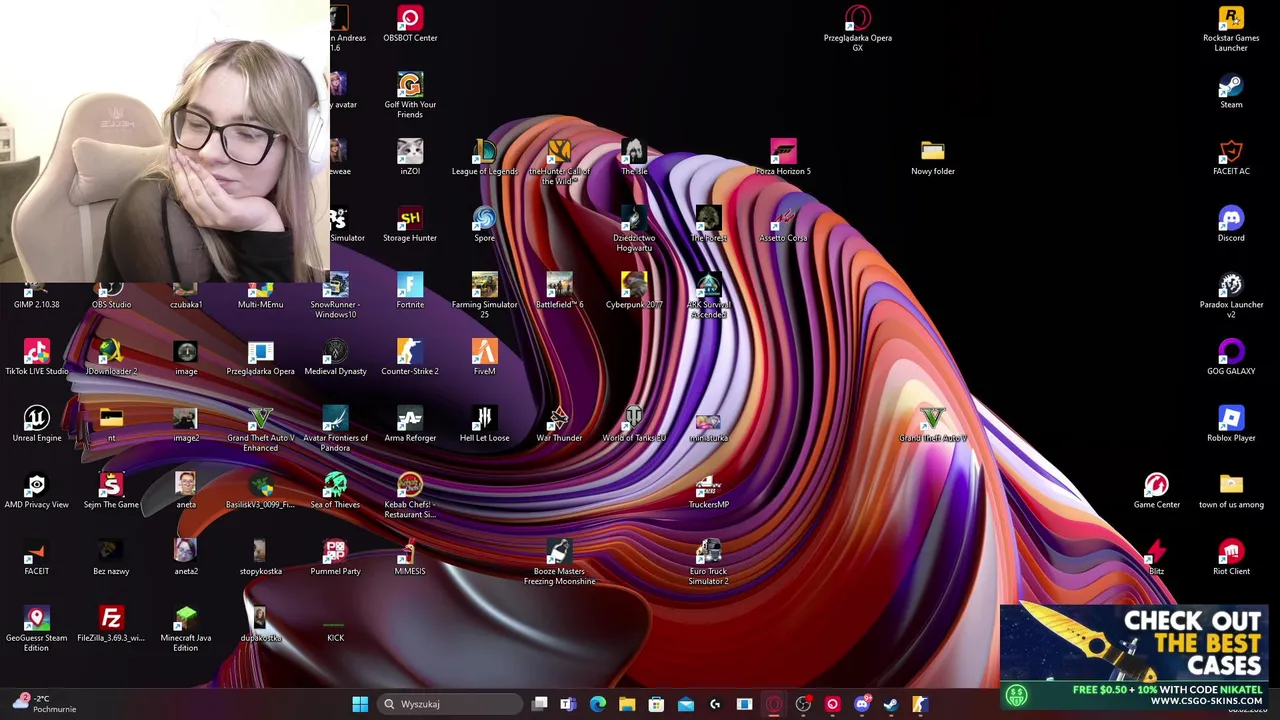Select the Spore desktop icon
Screen dimensions: 1280x720
(x=484, y=225)
